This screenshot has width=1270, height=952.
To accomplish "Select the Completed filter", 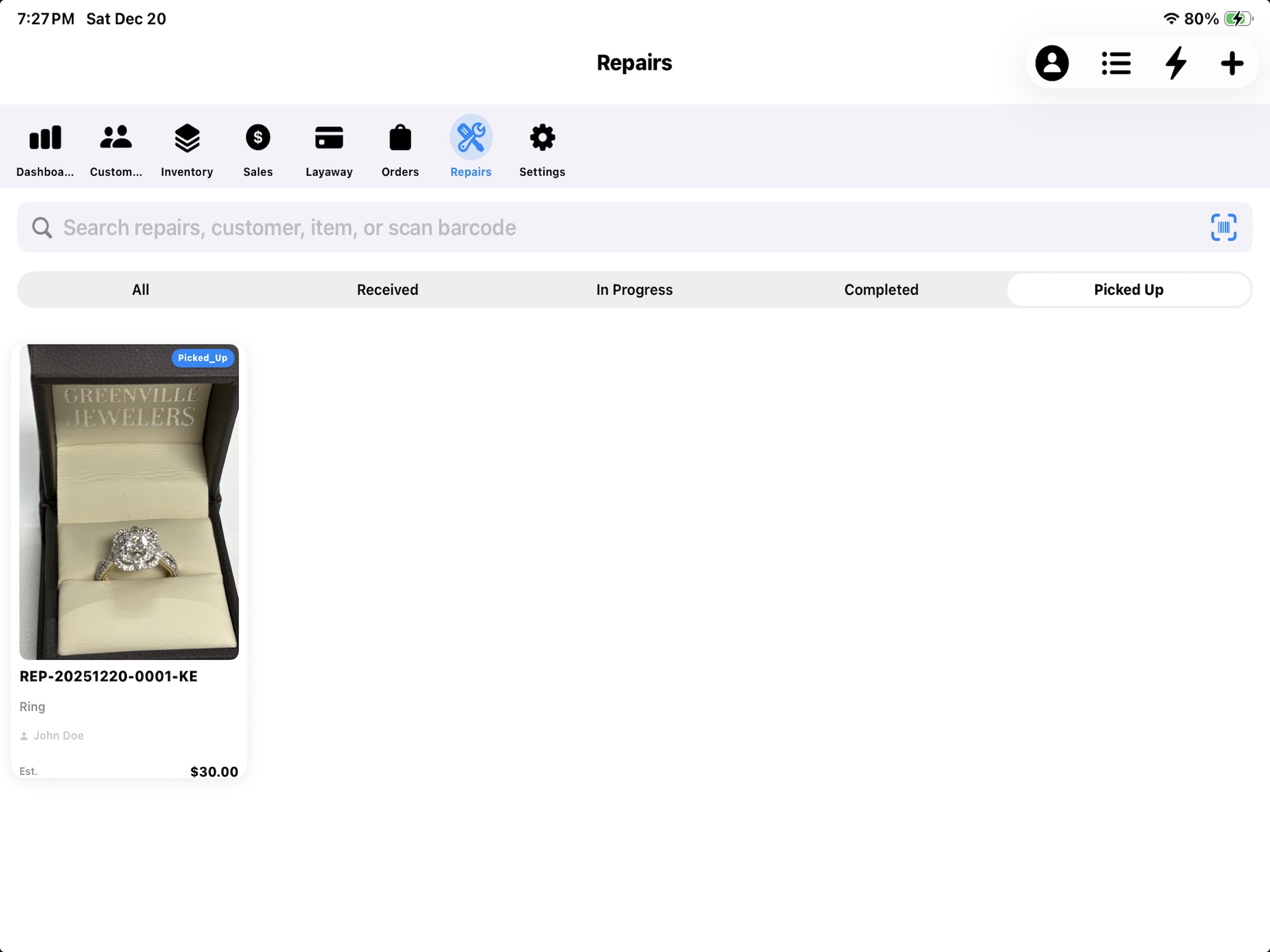I will (881, 290).
